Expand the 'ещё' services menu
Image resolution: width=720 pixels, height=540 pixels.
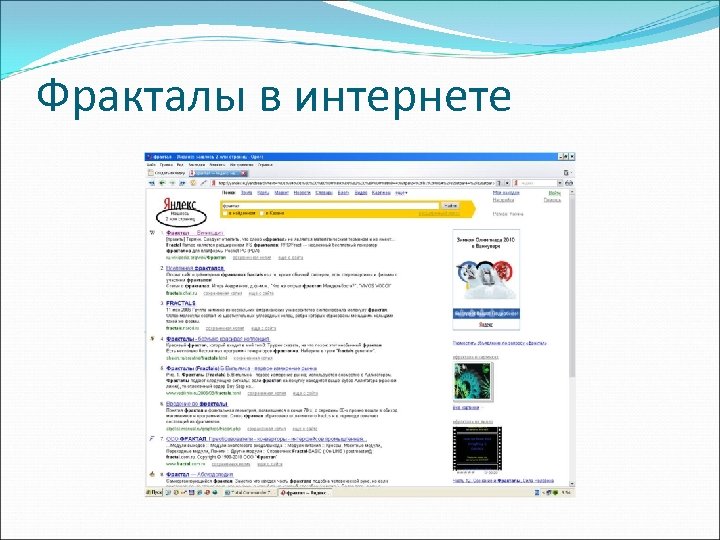point(401,193)
